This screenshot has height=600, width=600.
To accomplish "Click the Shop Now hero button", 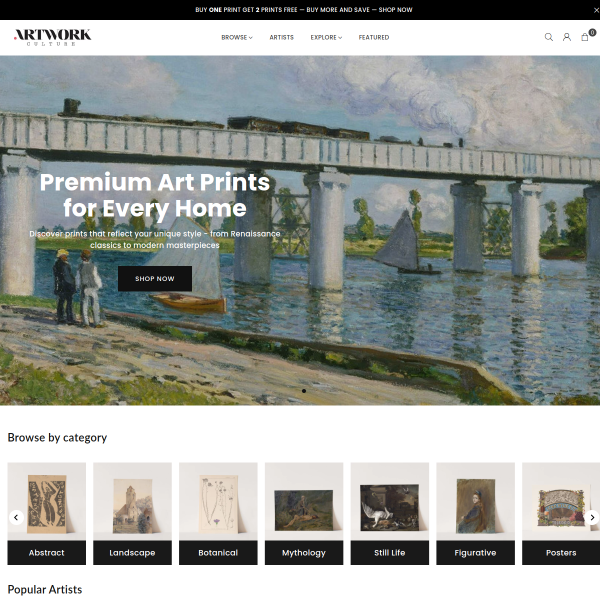I will click(x=155, y=279).
